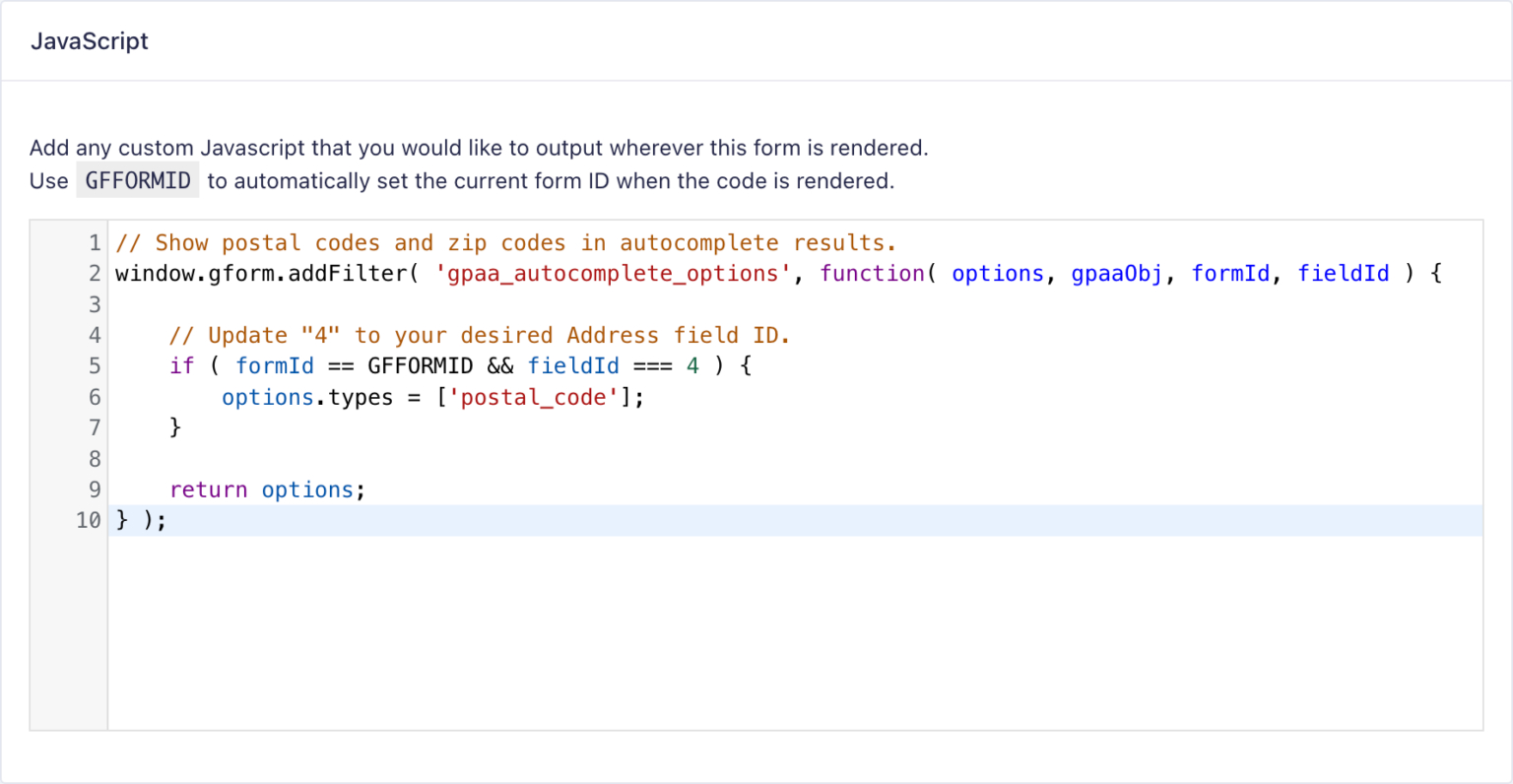Click the 'function' keyword on line 2
The width and height of the screenshot is (1513, 784).
(873, 274)
